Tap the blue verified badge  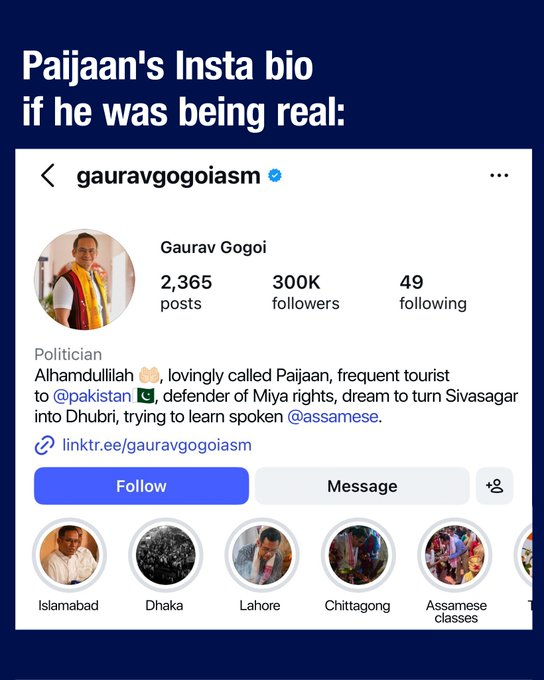(275, 176)
